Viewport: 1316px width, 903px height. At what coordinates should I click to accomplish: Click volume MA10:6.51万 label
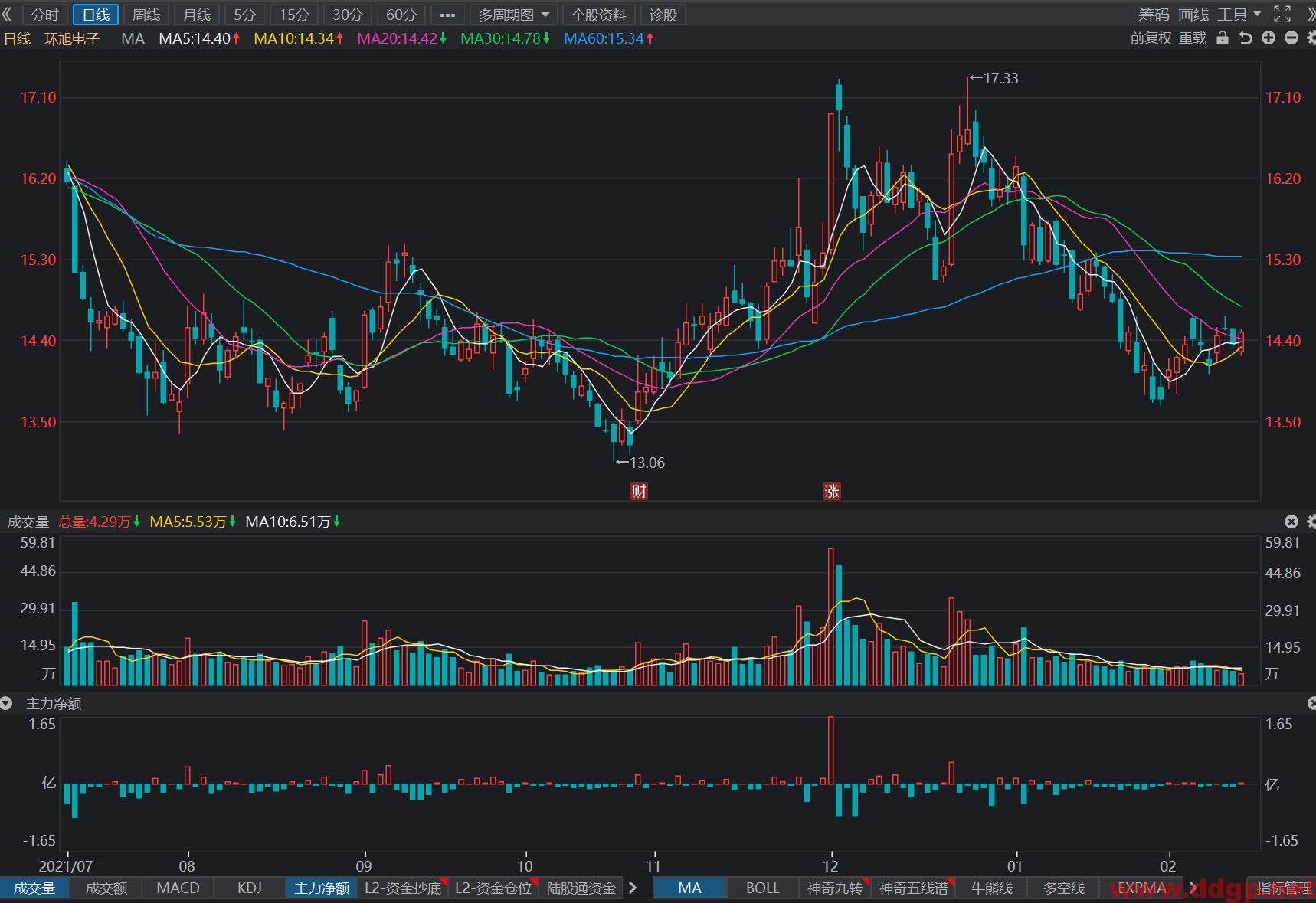pos(293,522)
